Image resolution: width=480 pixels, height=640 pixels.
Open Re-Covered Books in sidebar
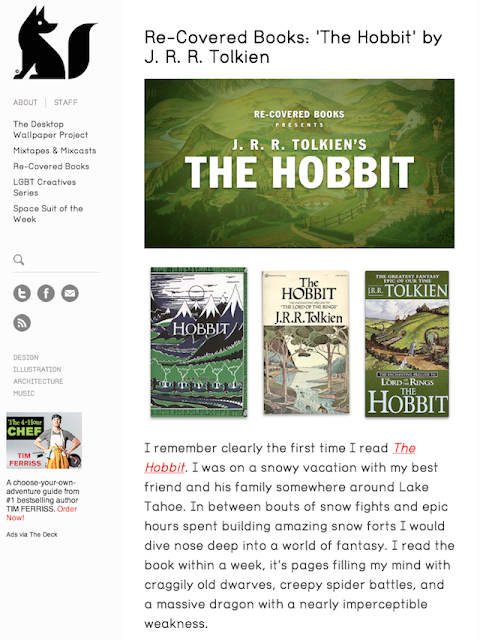(x=51, y=166)
